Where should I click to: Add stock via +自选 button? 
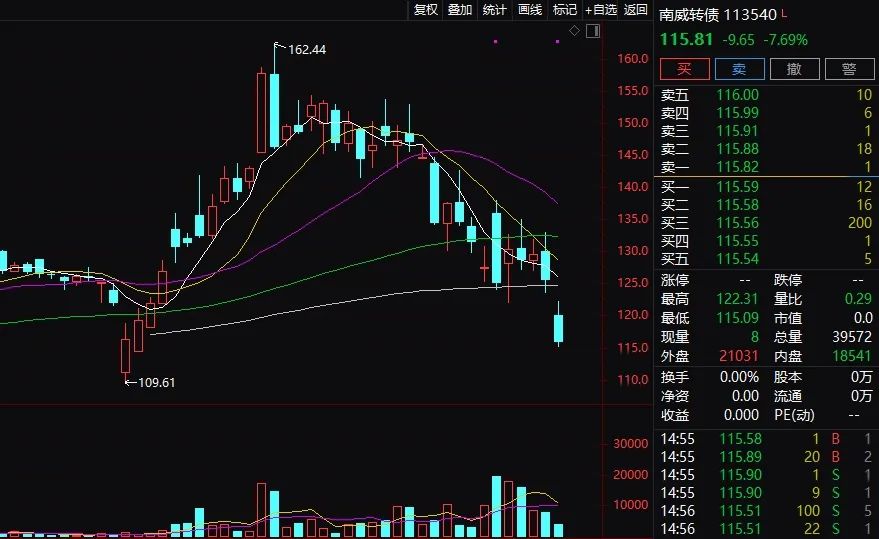[x=601, y=10]
